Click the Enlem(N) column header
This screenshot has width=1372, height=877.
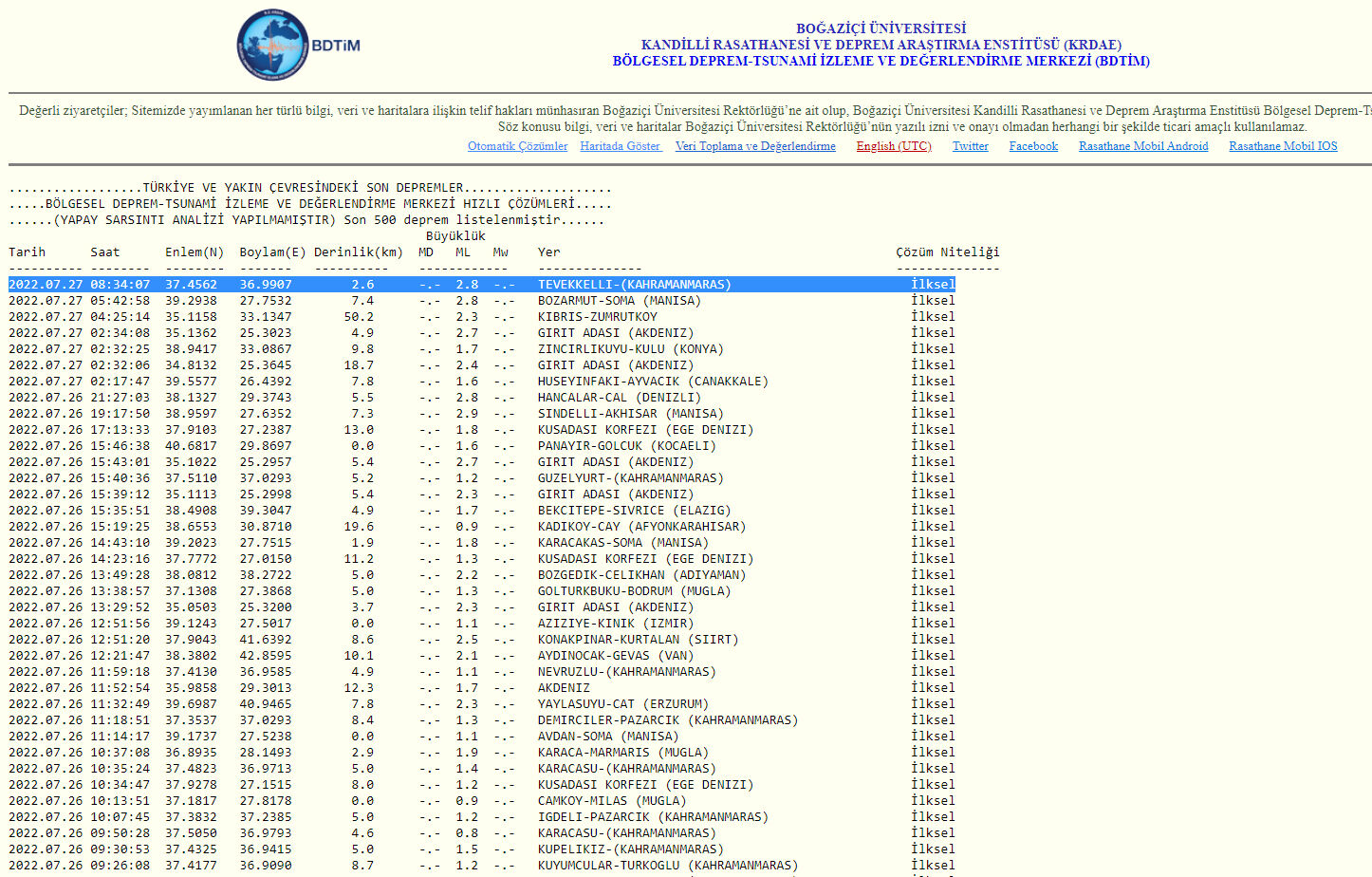point(195,252)
